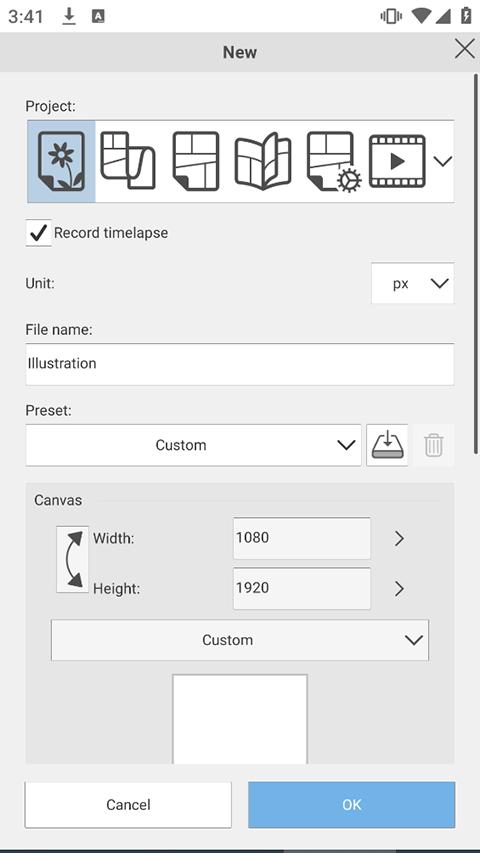Expand more project types chevron
Image resolution: width=480 pixels, height=853 pixels.
(x=443, y=161)
